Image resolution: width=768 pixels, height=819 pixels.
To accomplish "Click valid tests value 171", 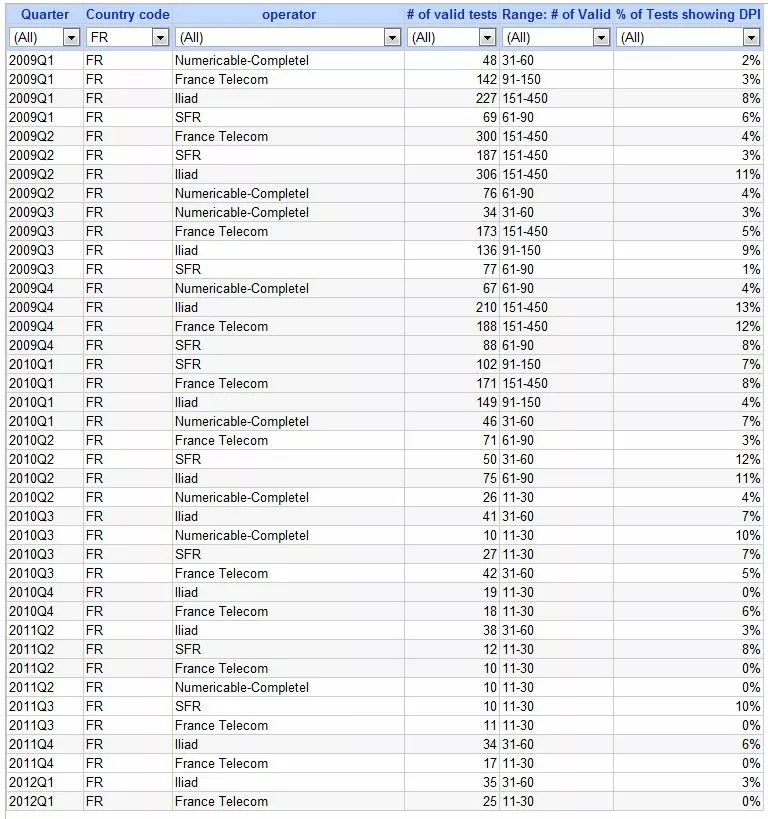I will pyautogui.click(x=486, y=383).
